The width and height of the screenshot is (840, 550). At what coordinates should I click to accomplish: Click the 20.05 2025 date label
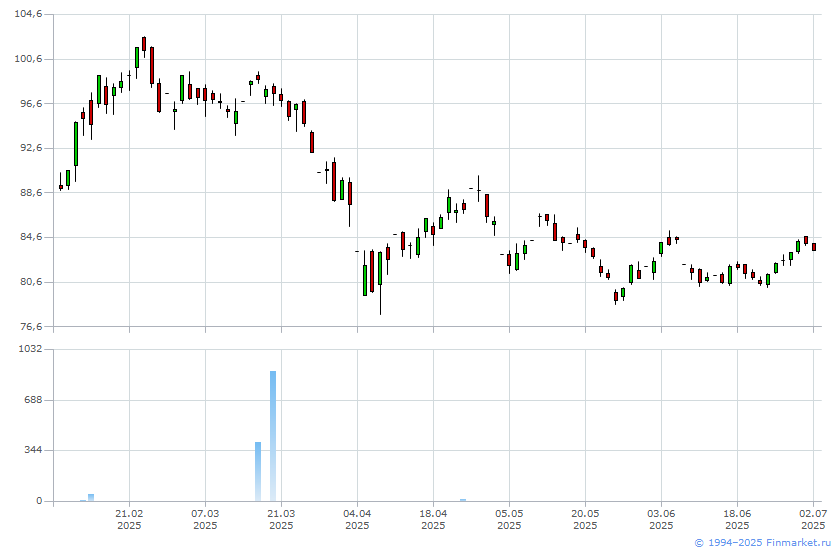[586, 519]
